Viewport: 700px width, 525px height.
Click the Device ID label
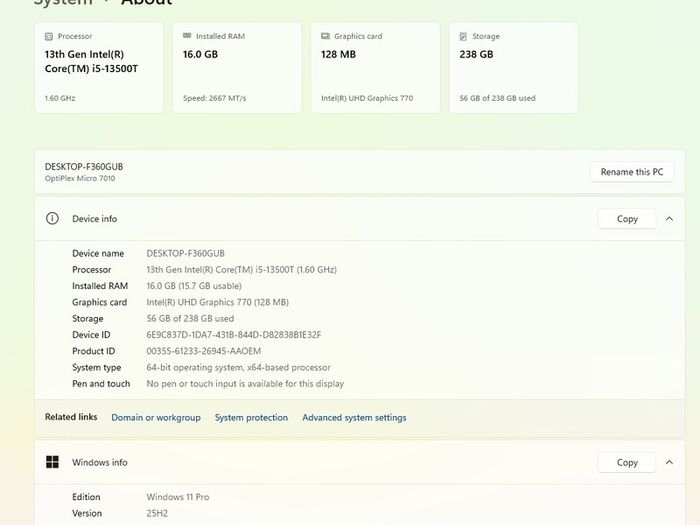pos(91,335)
